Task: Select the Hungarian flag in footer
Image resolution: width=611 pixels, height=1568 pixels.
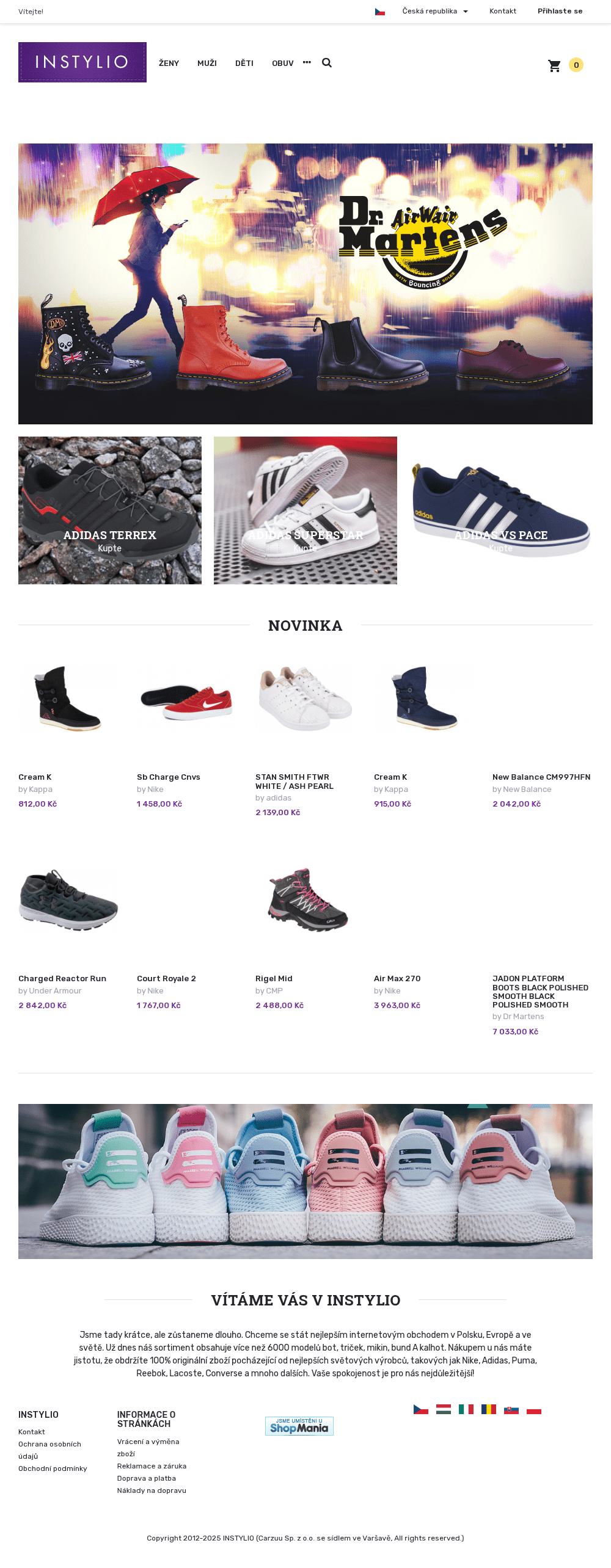Action: (x=444, y=1409)
